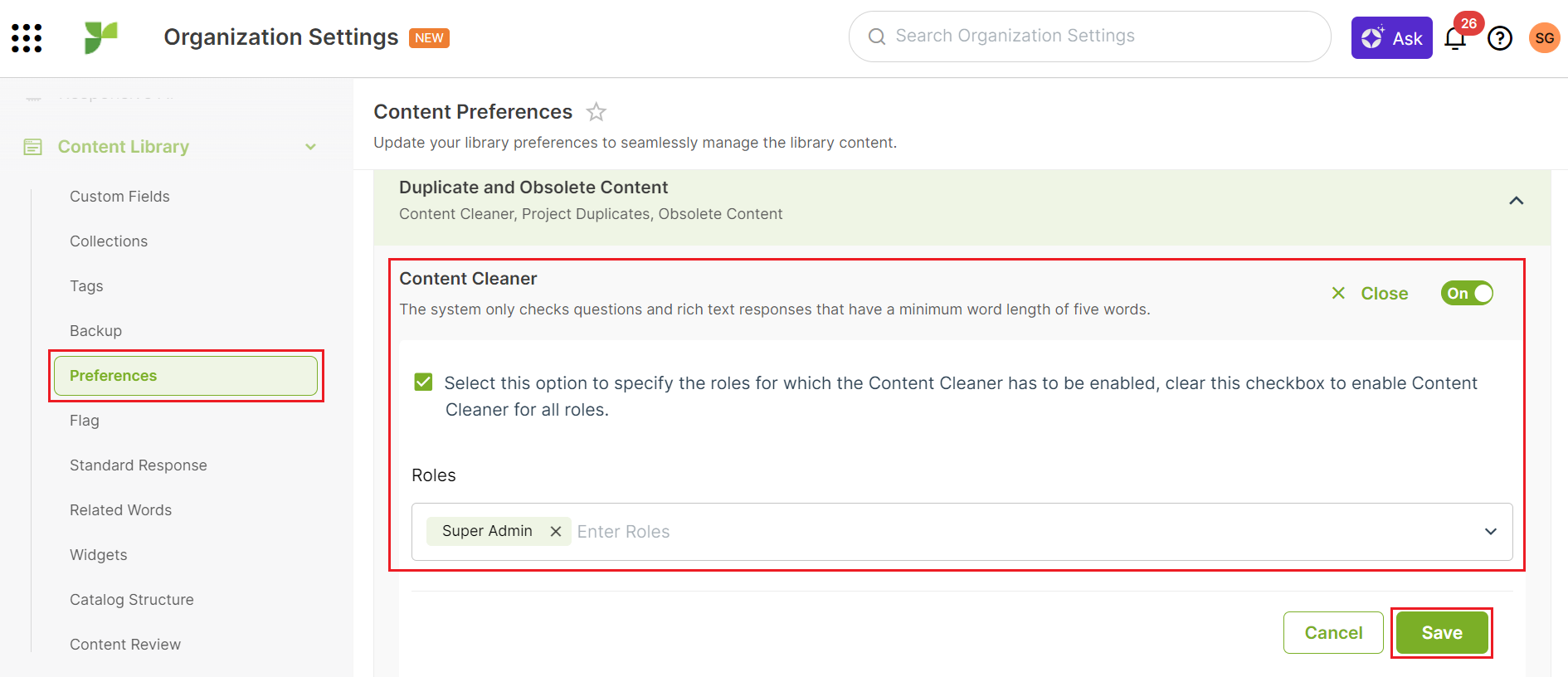Star the Content Preferences page

tap(597, 112)
